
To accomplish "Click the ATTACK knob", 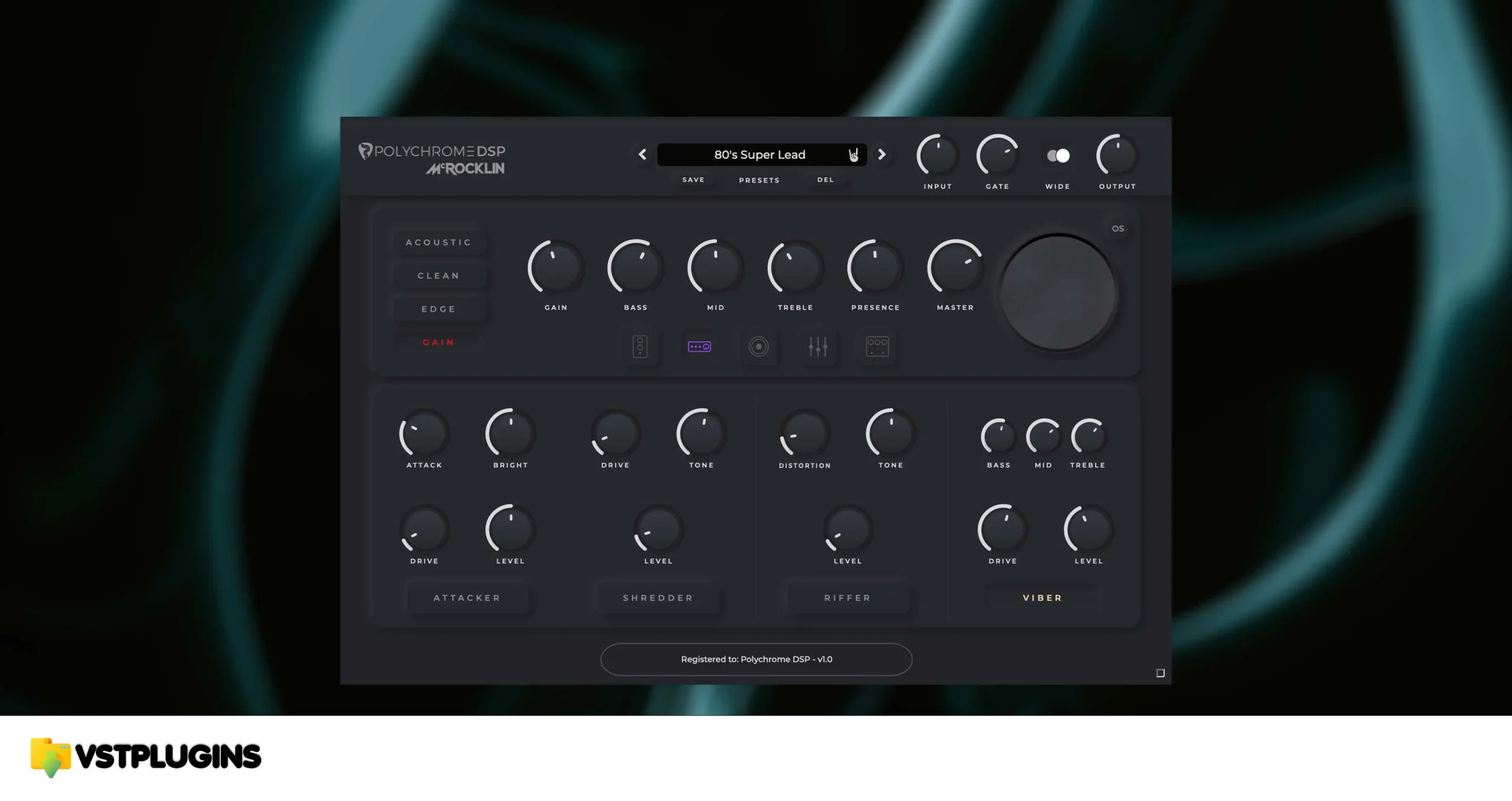I will tap(424, 434).
